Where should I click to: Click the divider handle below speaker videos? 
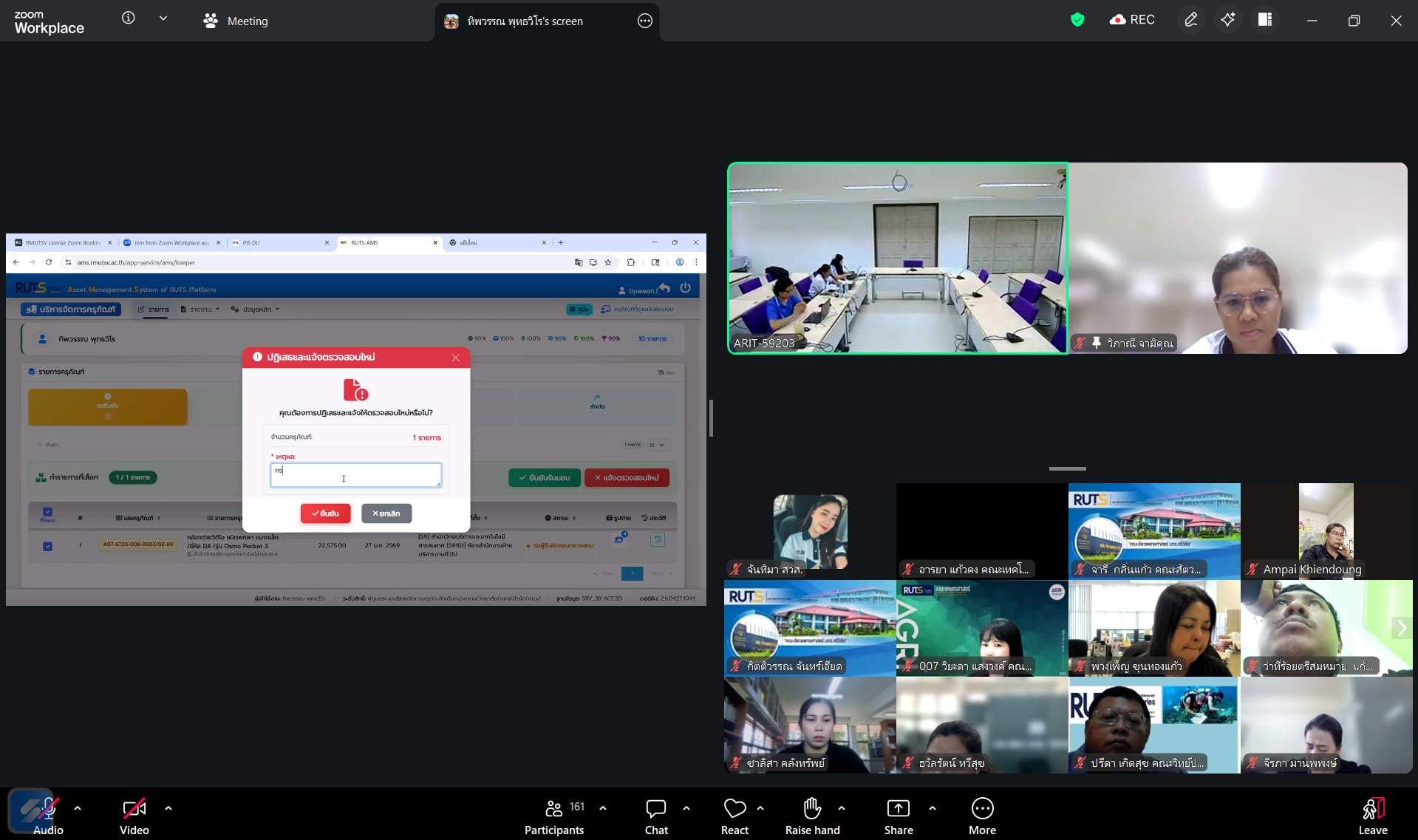pyautogui.click(x=1067, y=468)
